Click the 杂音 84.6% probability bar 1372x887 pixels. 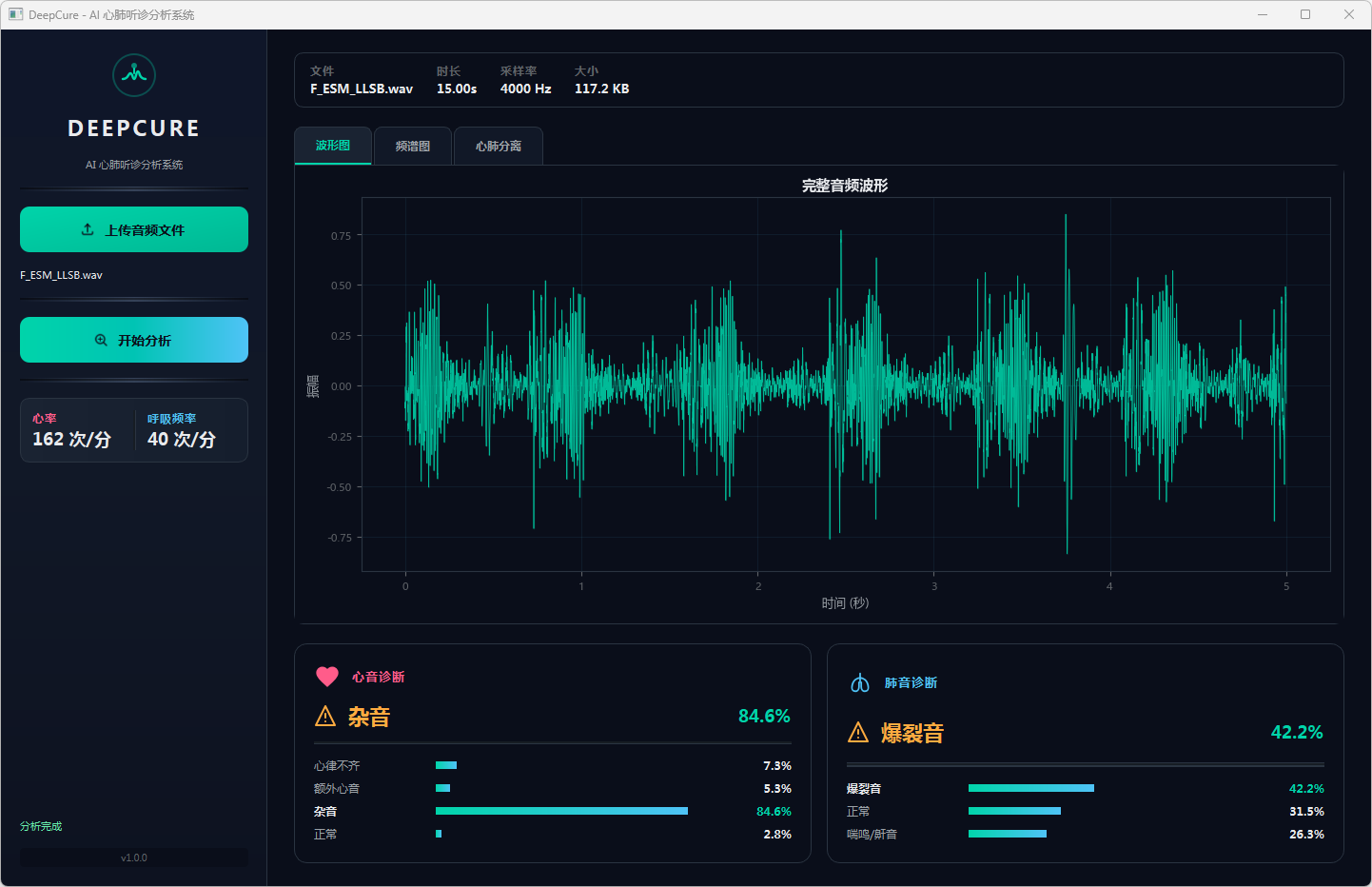point(561,812)
